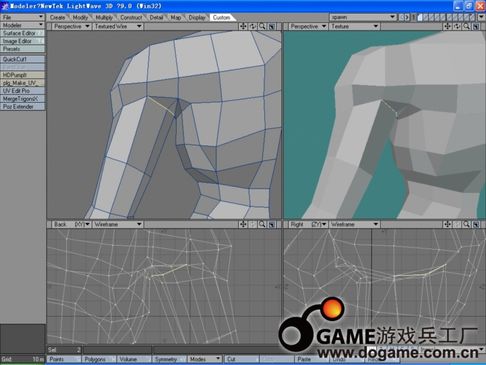This screenshot has width=486, height=365.
Task: Click the HDPump button
Action: coord(22,75)
